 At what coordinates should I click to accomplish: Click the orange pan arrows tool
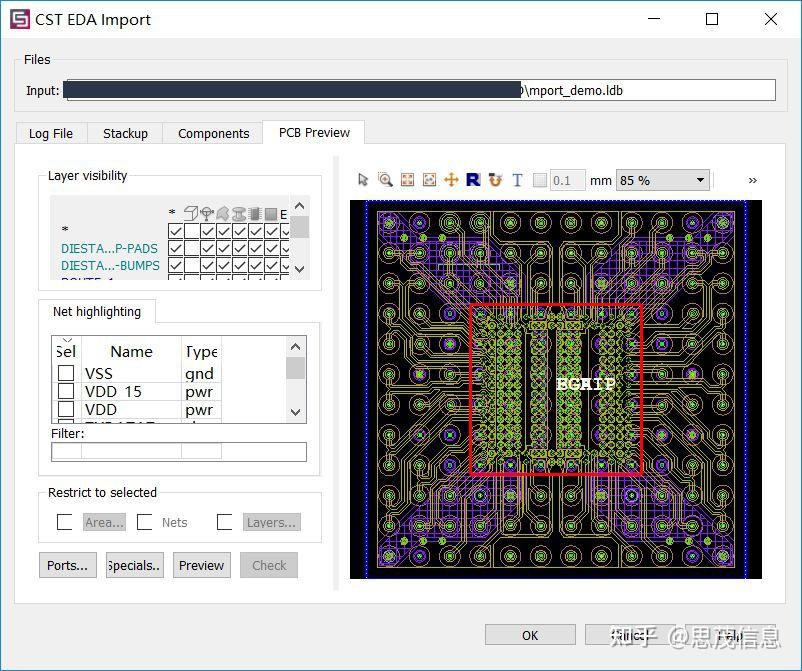point(451,180)
